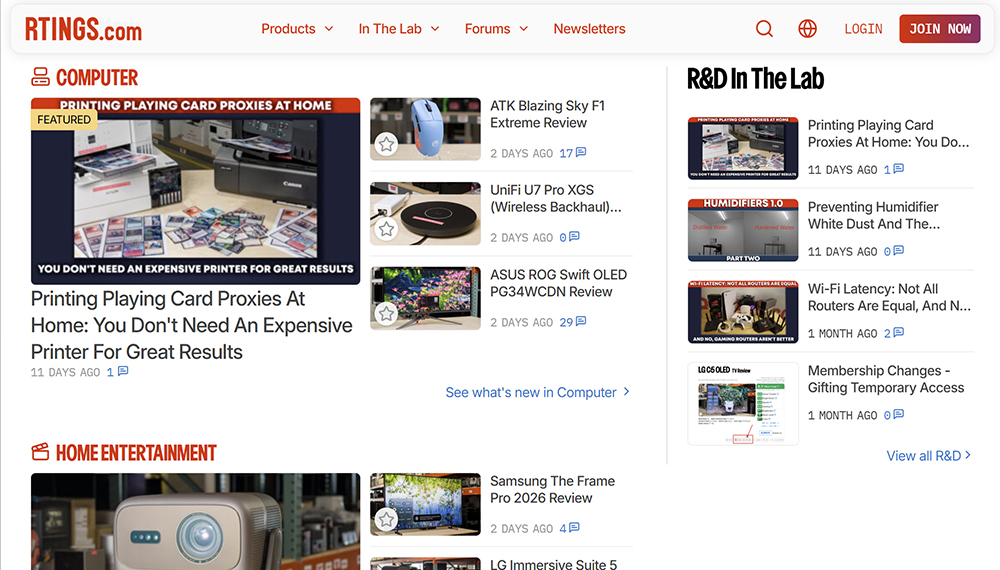Open the Humidifiers 1.0 thumbnail
Screen dimensions: 1000x570
pos(743,230)
